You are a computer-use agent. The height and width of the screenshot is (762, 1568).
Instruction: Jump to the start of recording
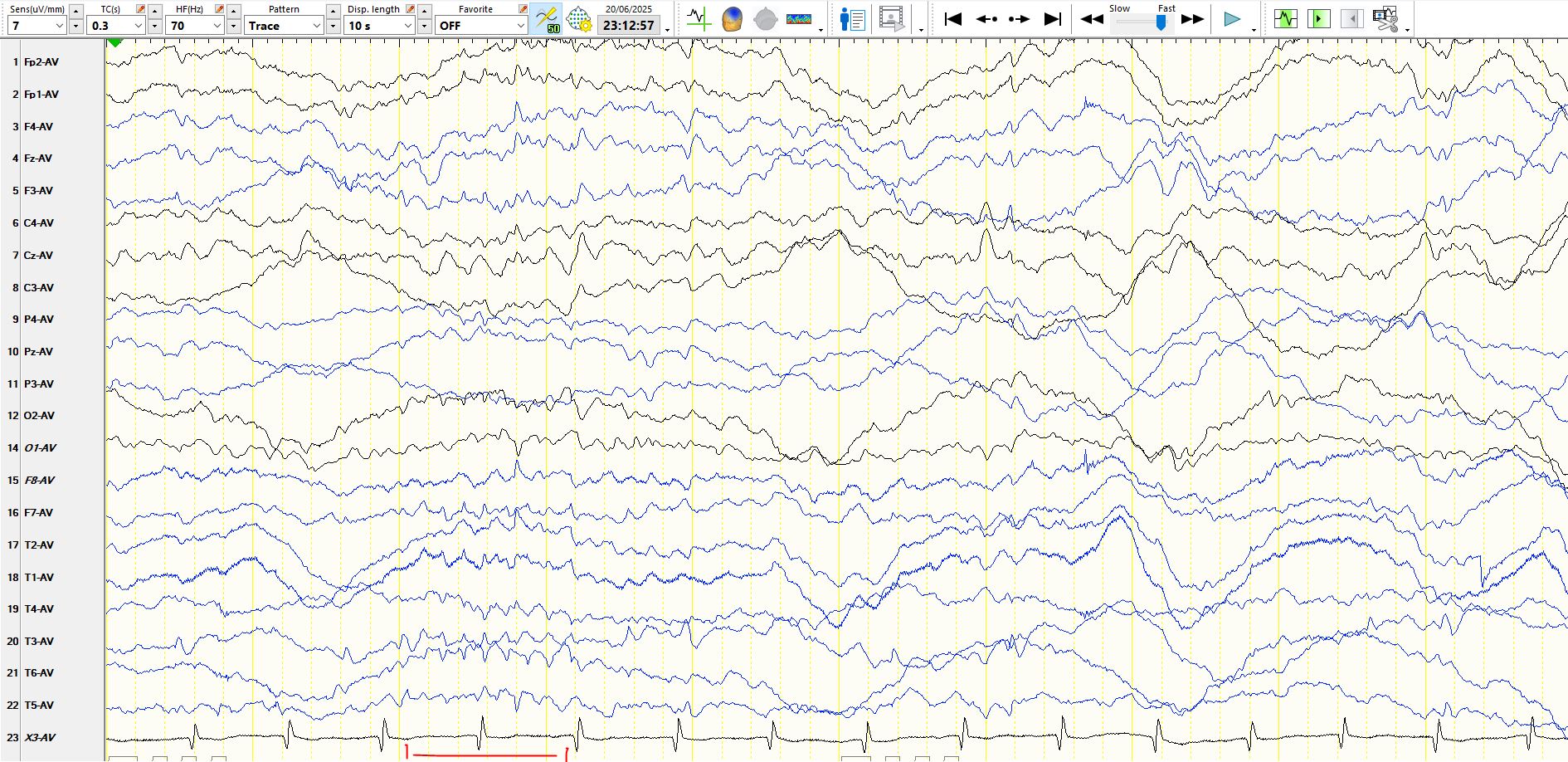click(x=953, y=18)
